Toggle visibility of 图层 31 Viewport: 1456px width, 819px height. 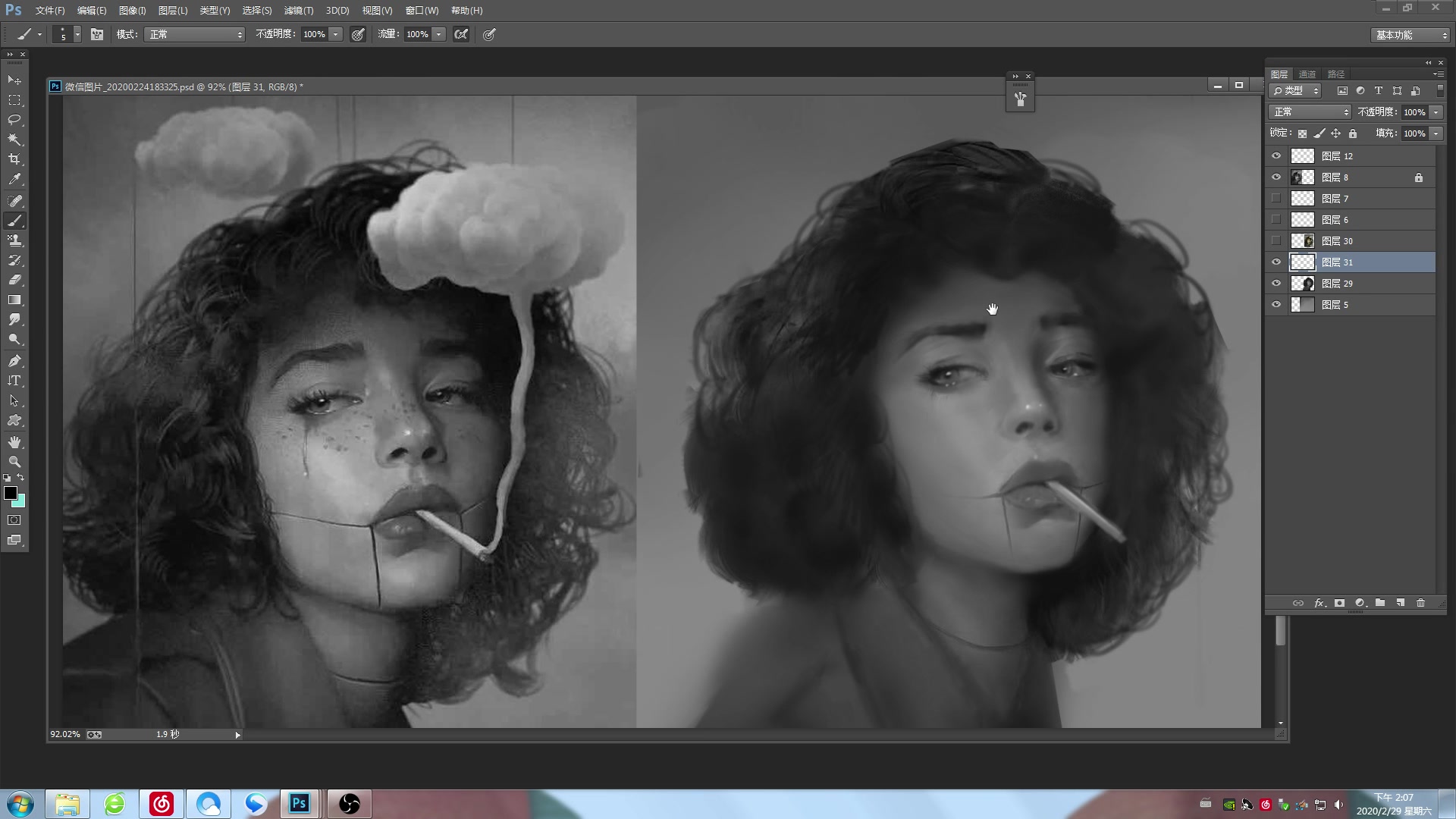1277,261
